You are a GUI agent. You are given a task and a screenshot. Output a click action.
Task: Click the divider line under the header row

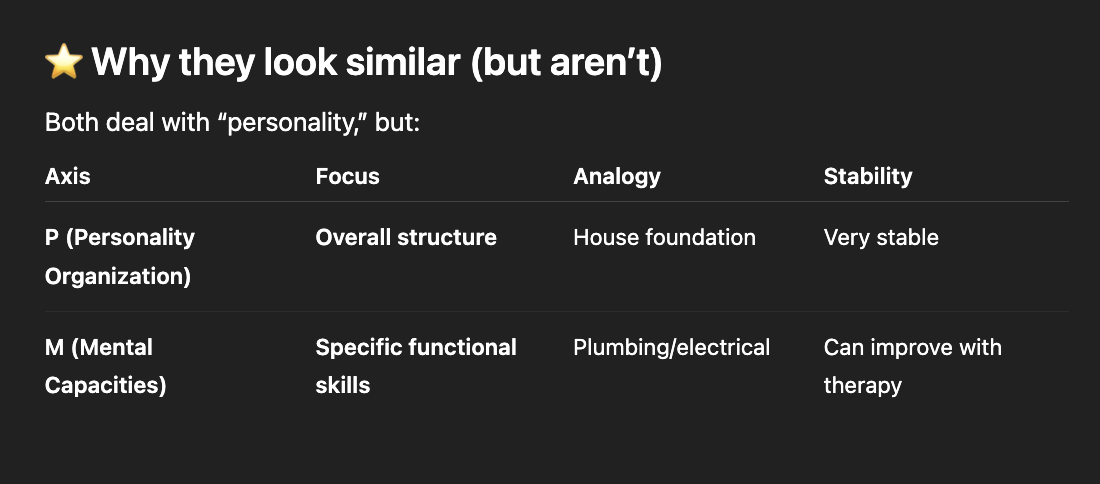click(556, 202)
